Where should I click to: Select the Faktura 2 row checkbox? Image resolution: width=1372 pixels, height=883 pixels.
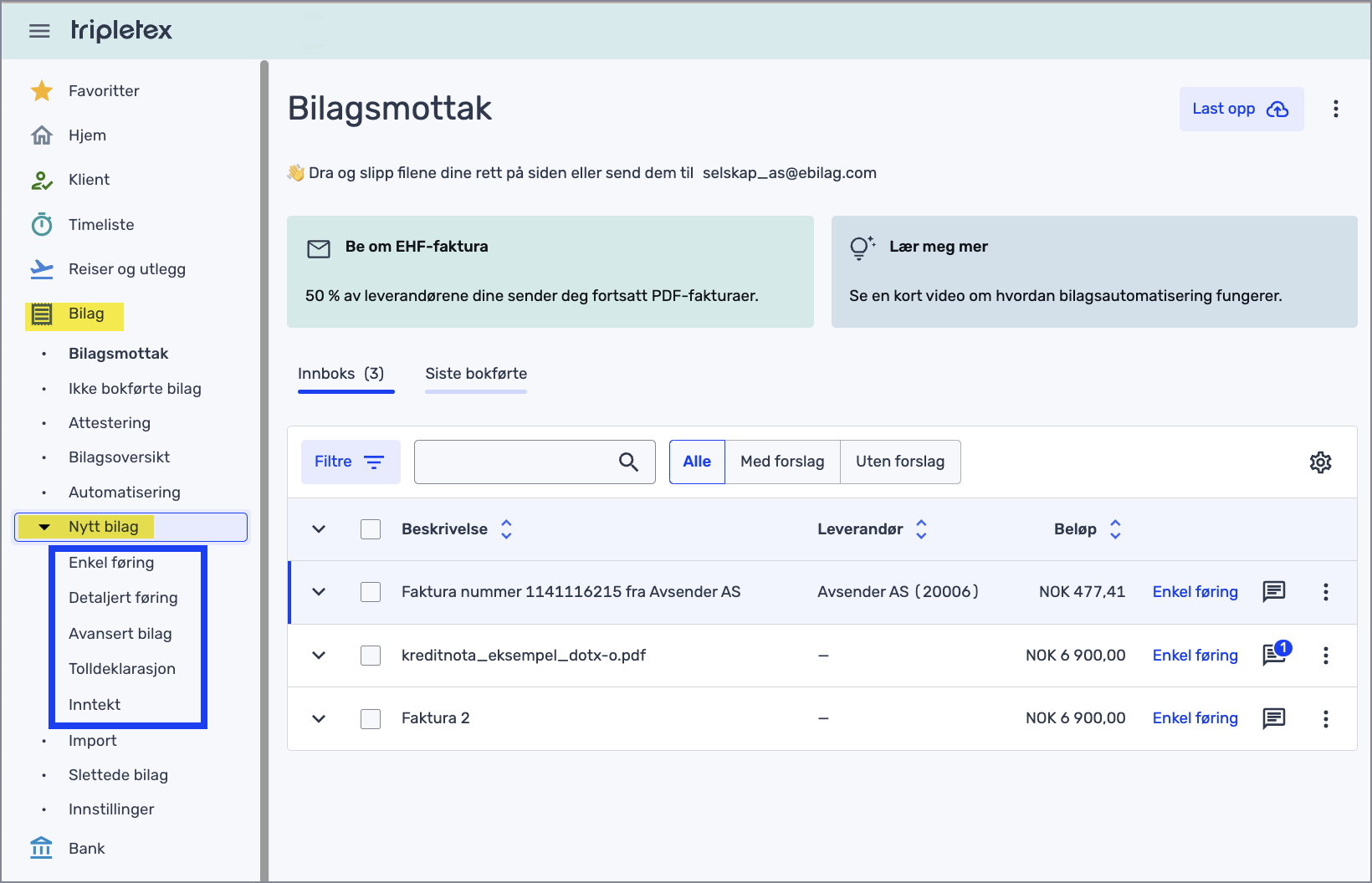coord(371,719)
